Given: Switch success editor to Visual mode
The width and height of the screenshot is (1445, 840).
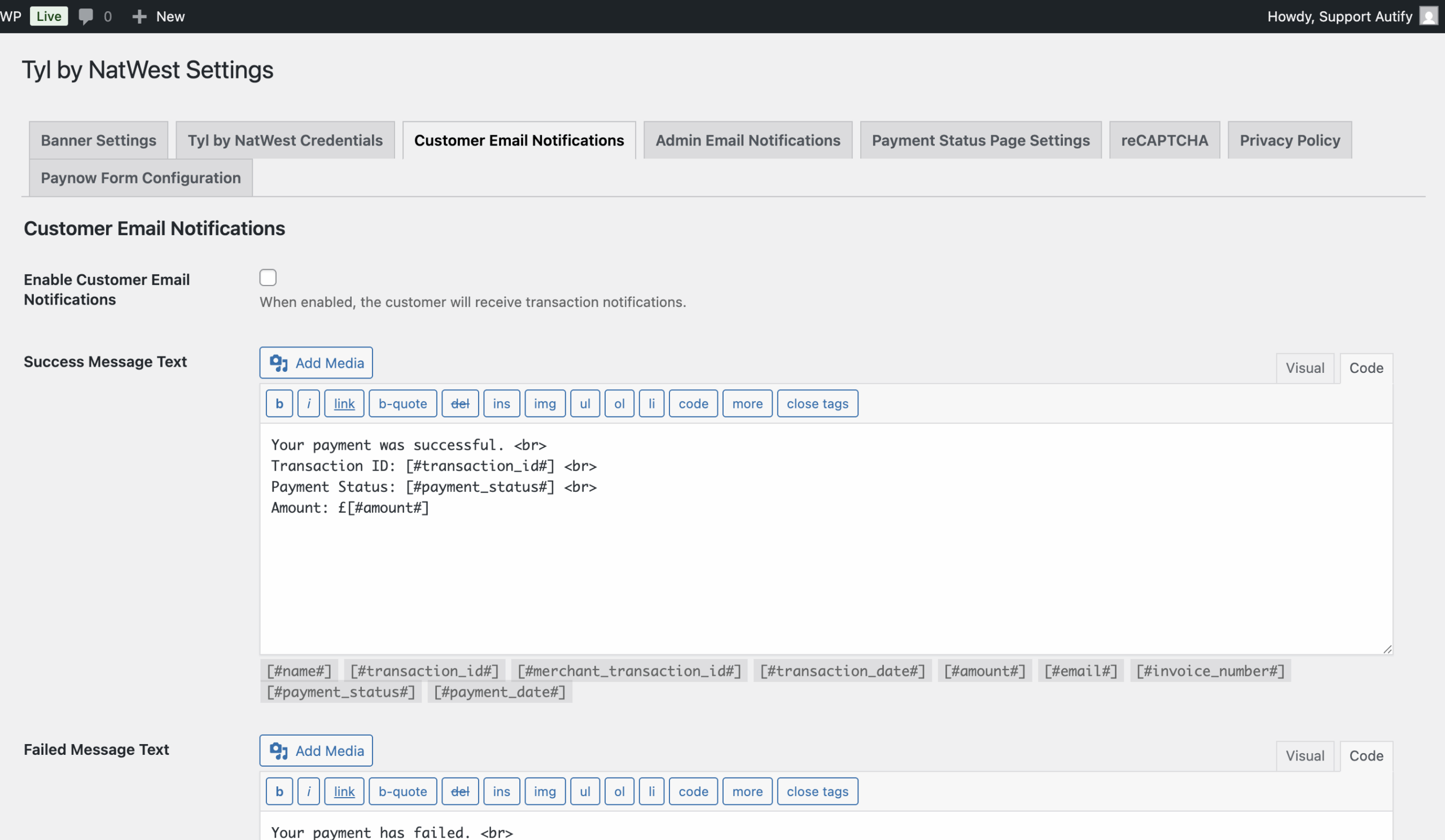Looking at the screenshot, I should [x=1304, y=368].
